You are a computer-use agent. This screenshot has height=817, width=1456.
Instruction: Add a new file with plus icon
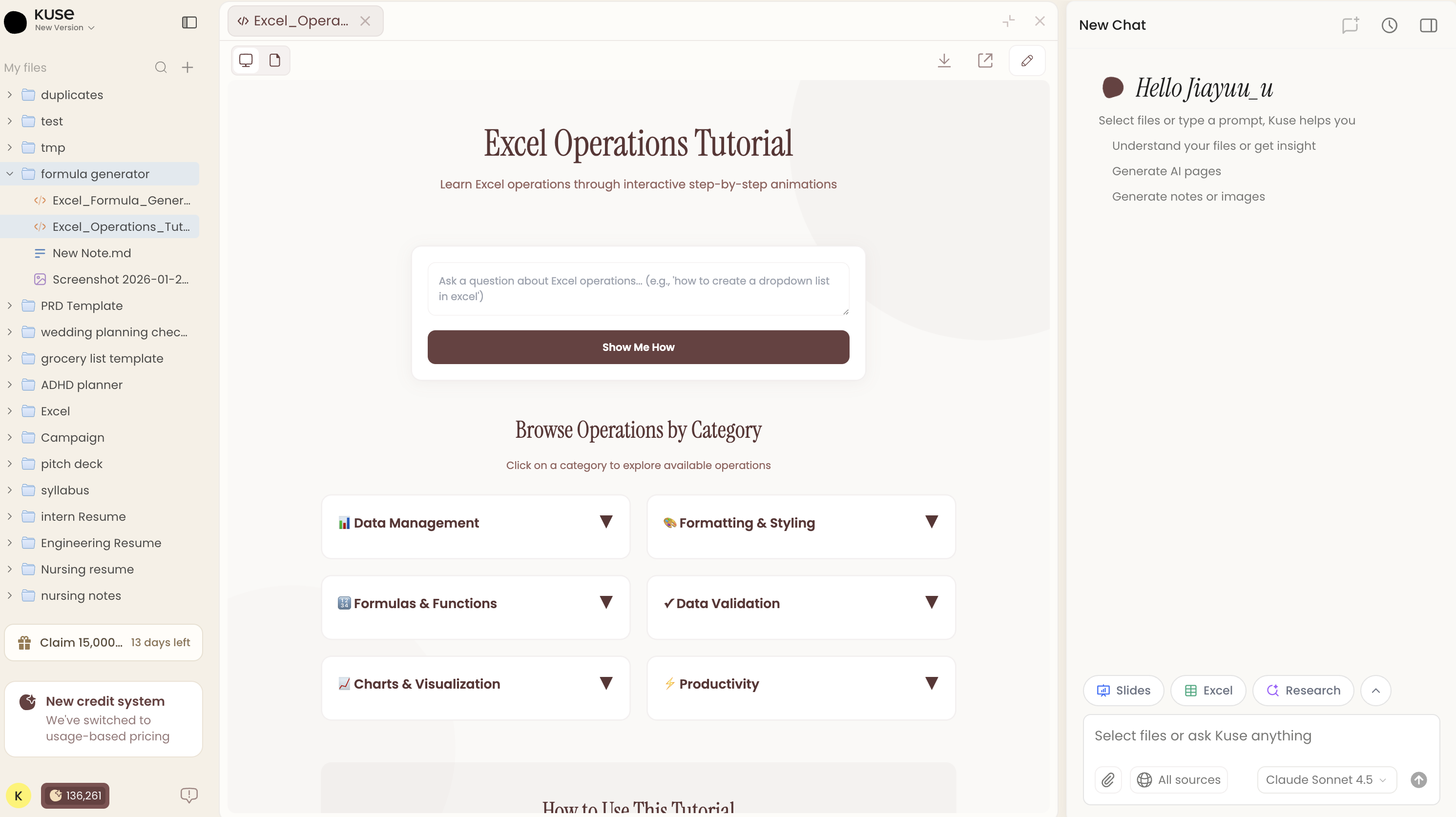point(187,68)
